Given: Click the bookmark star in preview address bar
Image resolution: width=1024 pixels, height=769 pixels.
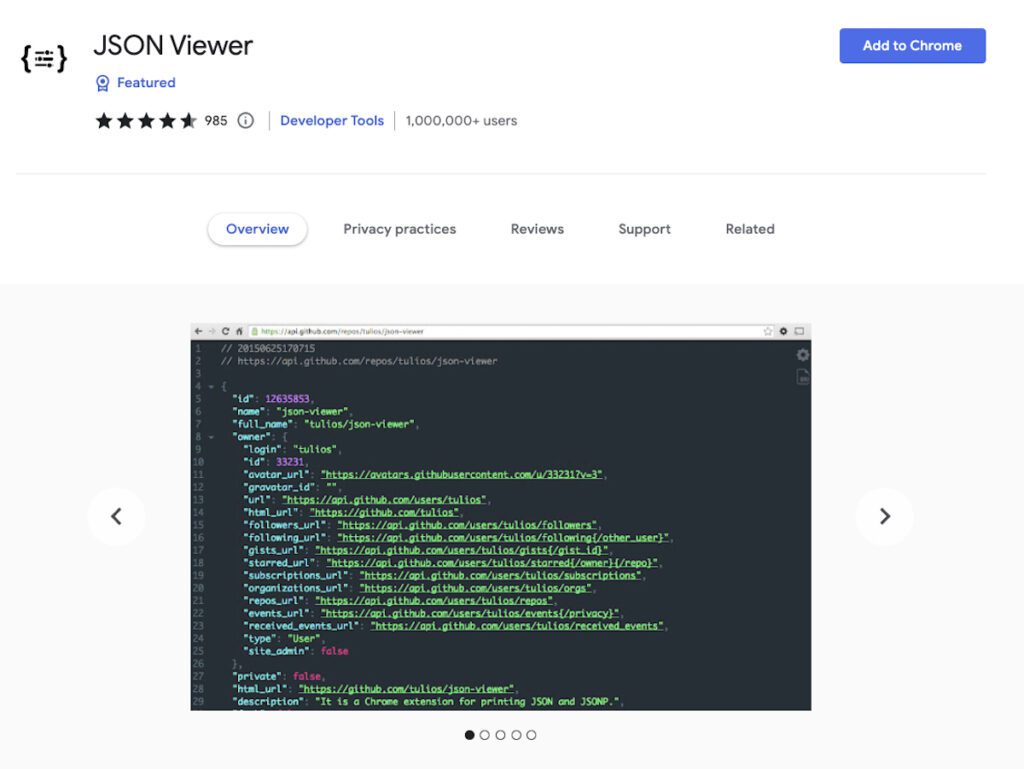Looking at the screenshot, I should click(x=767, y=332).
